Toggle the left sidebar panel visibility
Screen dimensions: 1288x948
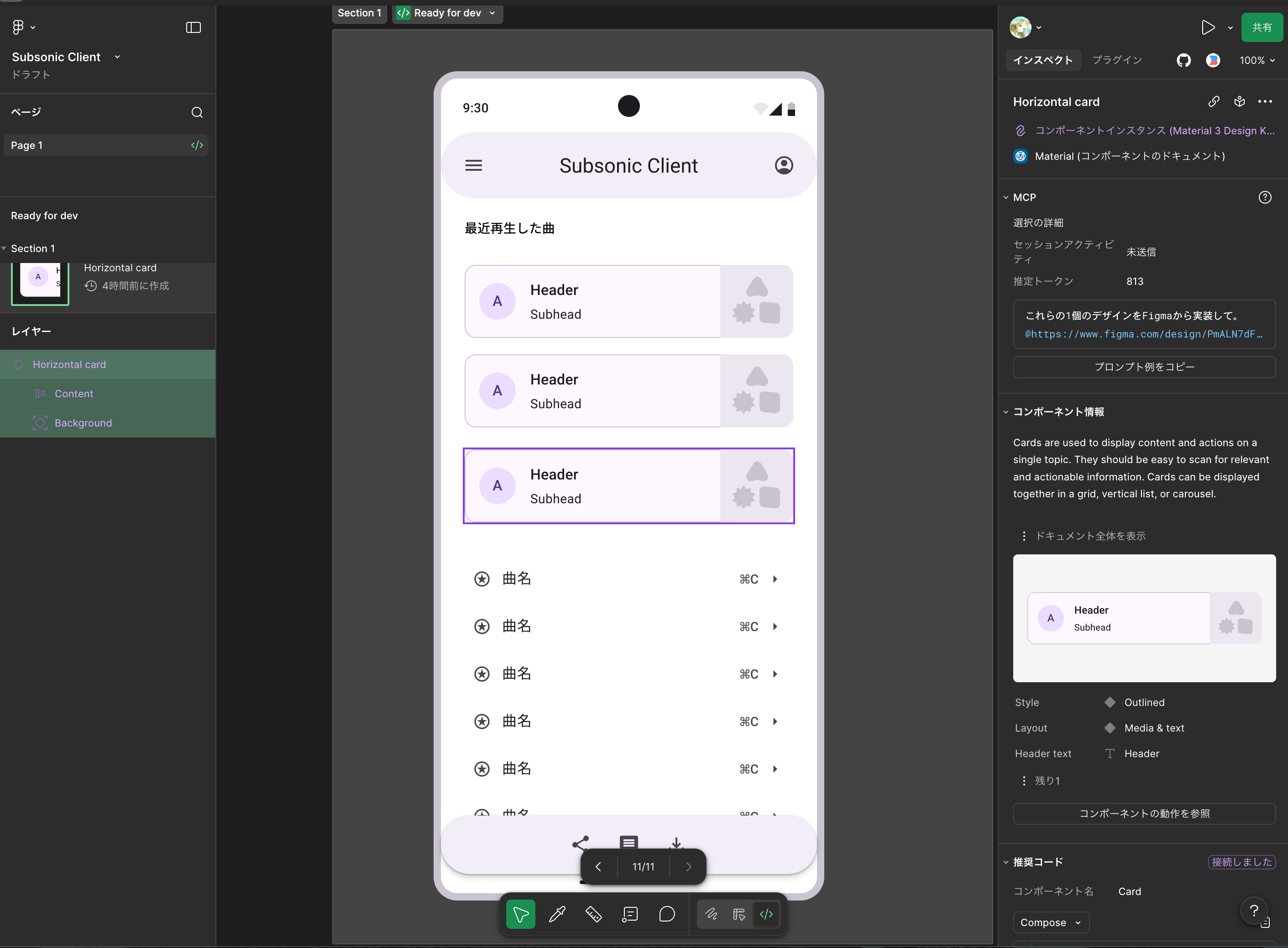click(x=193, y=27)
